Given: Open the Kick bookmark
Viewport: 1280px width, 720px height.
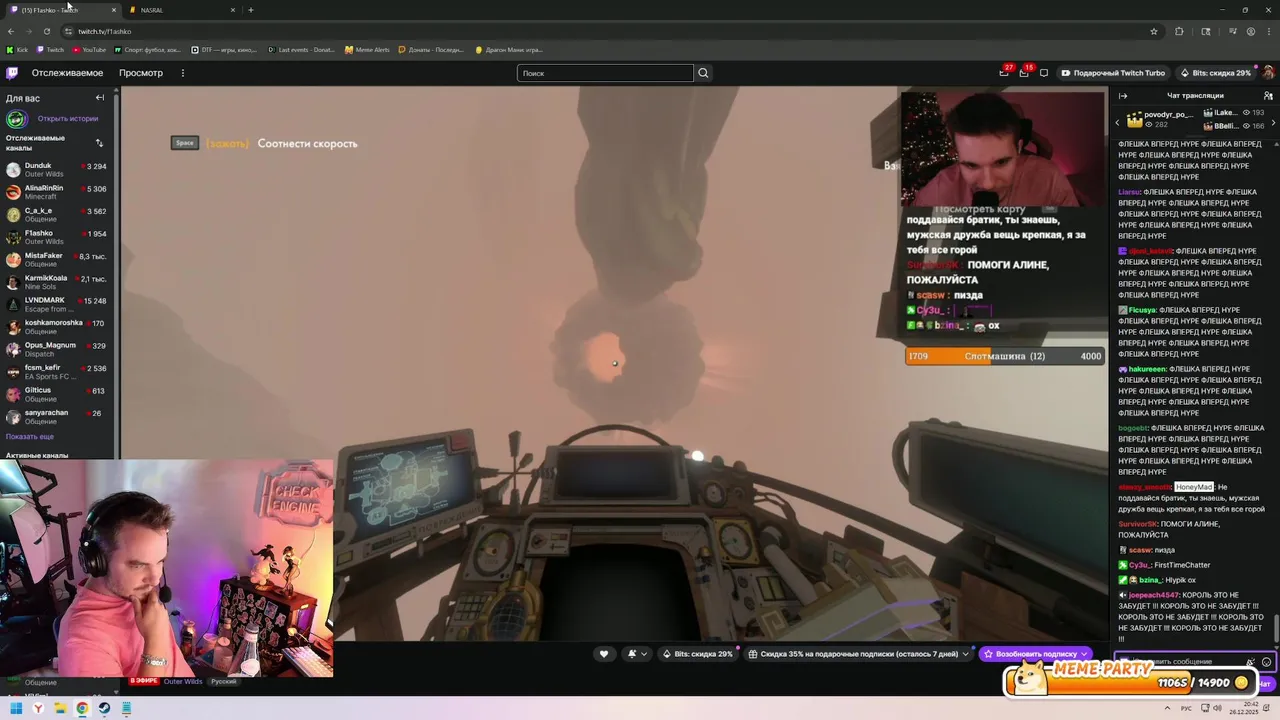Looking at the screenshot, I should 18,50.
